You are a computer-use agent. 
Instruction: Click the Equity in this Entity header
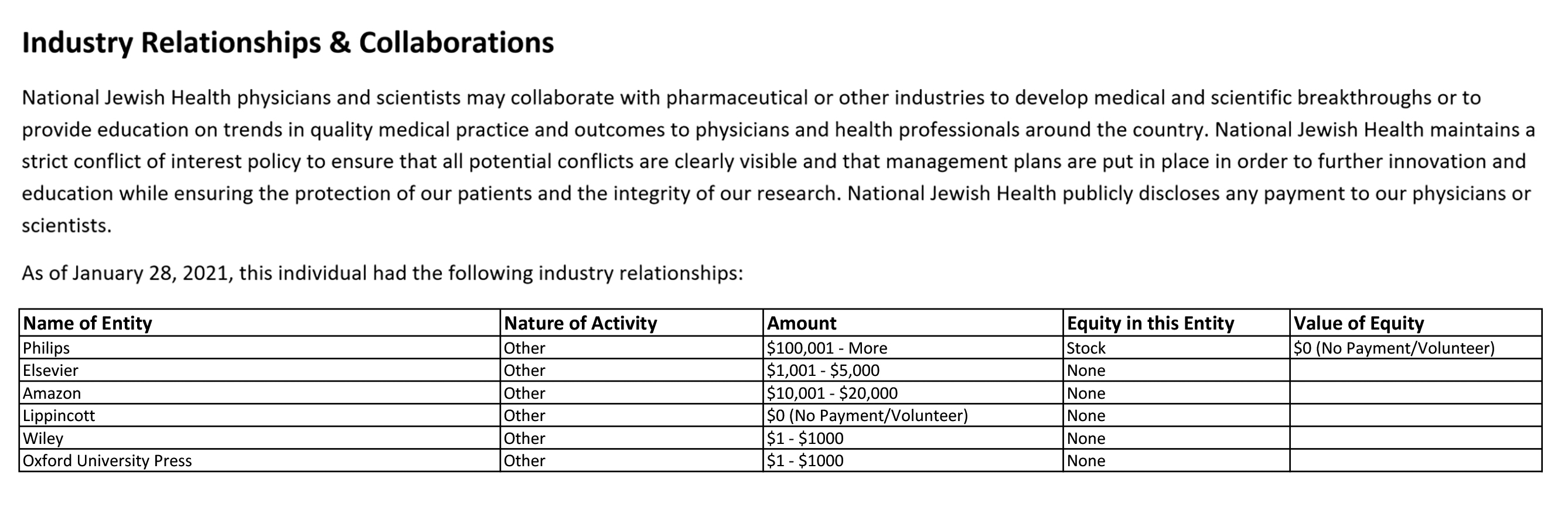(1150, 323)
